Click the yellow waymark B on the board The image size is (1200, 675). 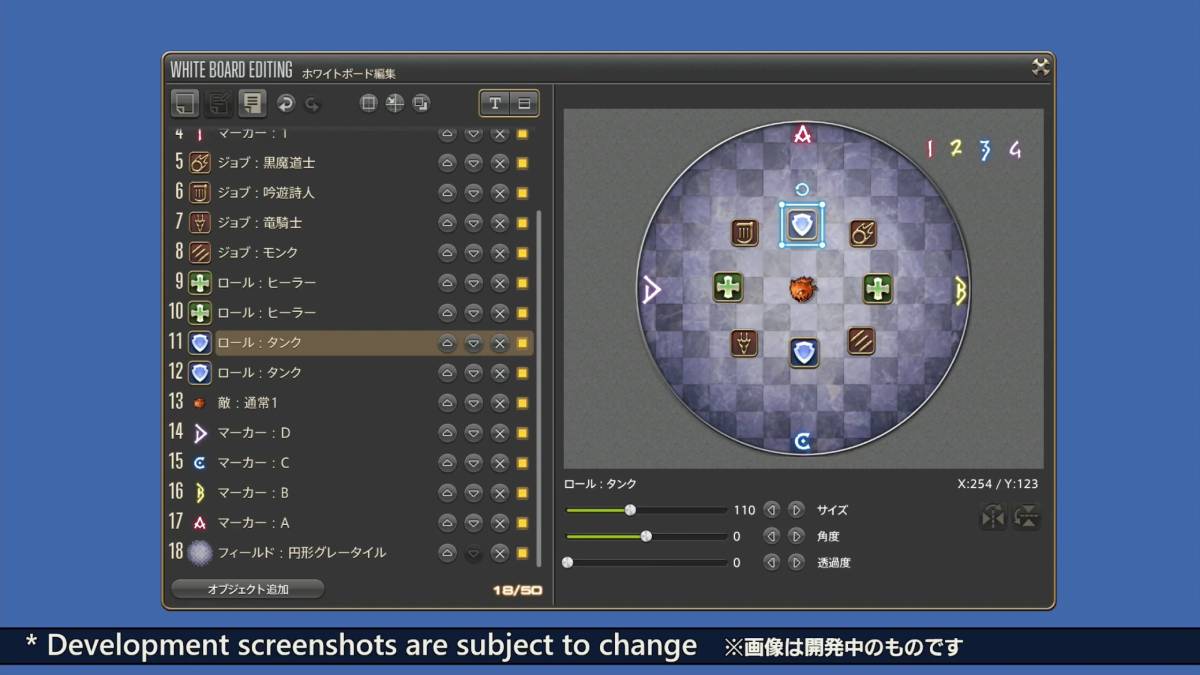click(960, 290)
